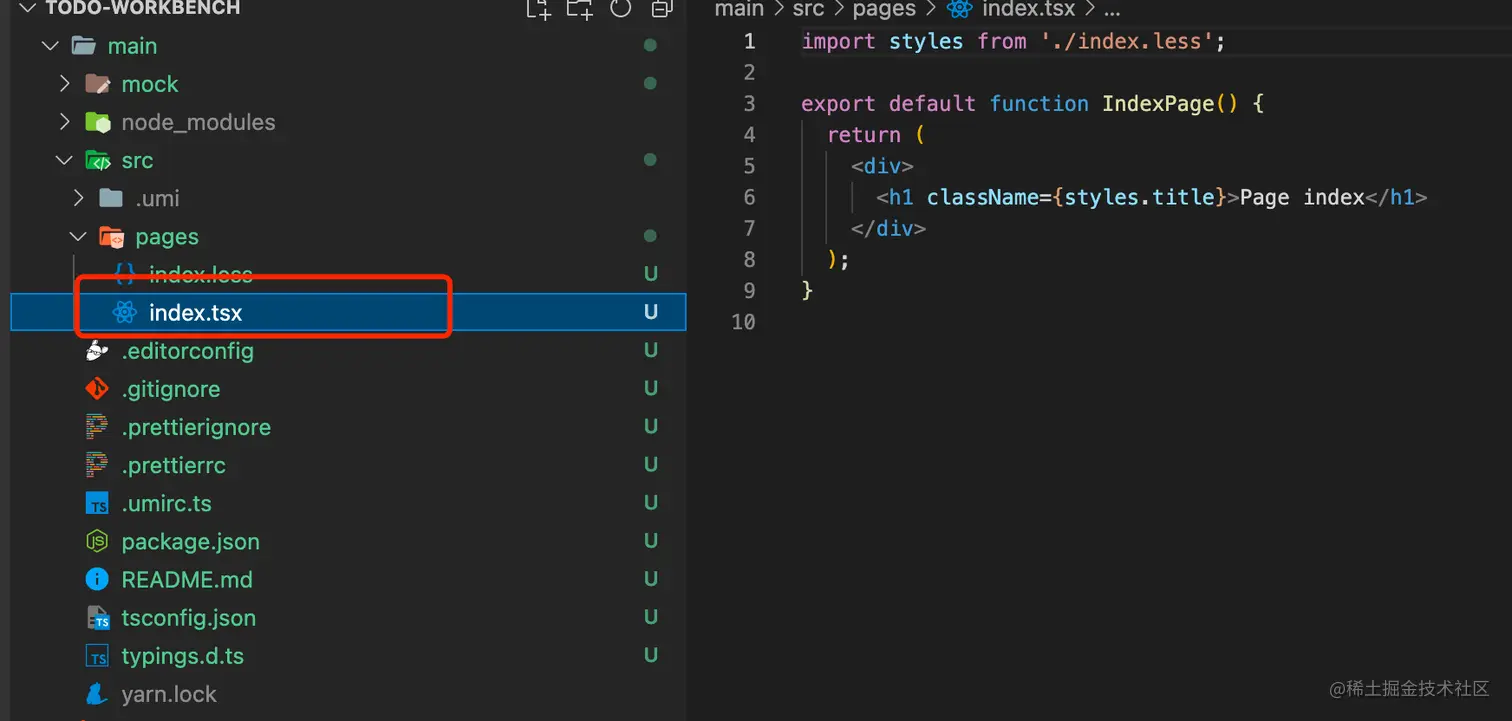Open the index.less file
Screen dimensions: 1512x721
[x=200, y=274]
